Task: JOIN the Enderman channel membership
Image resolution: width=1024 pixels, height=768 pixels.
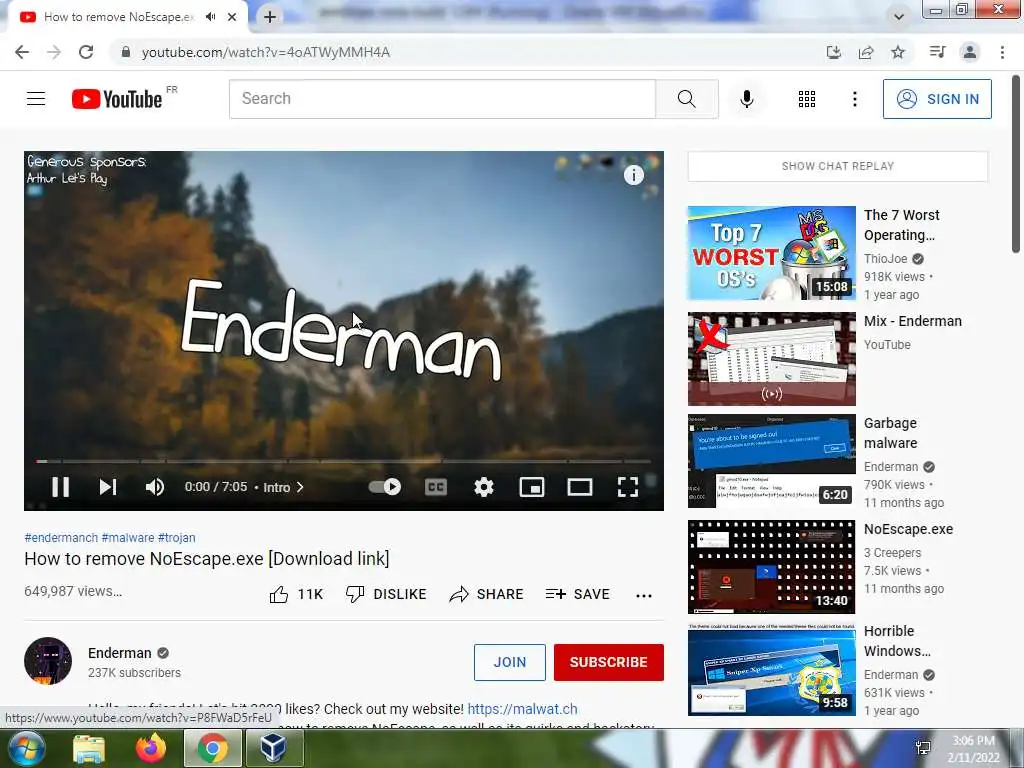Action: click(509, 662)
